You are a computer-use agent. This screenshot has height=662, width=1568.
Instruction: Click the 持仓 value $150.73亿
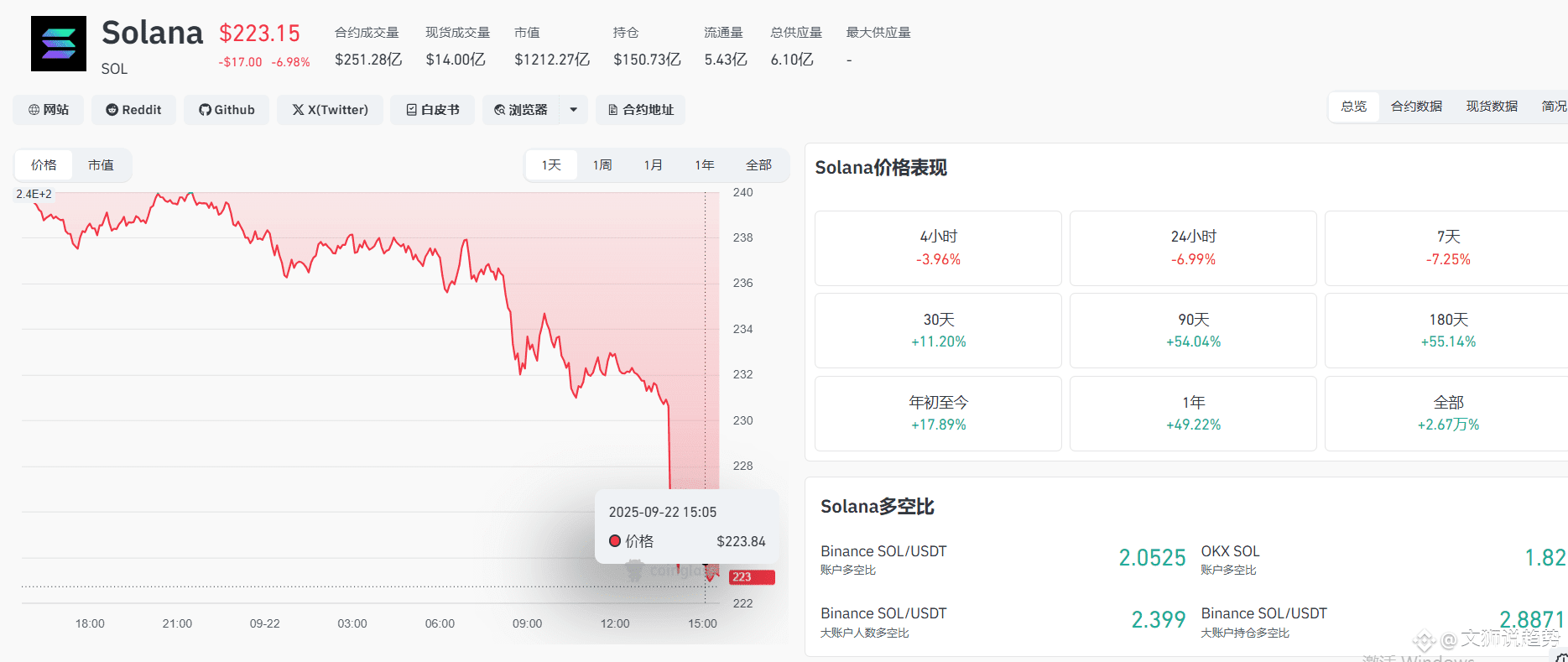click(647, 60)
